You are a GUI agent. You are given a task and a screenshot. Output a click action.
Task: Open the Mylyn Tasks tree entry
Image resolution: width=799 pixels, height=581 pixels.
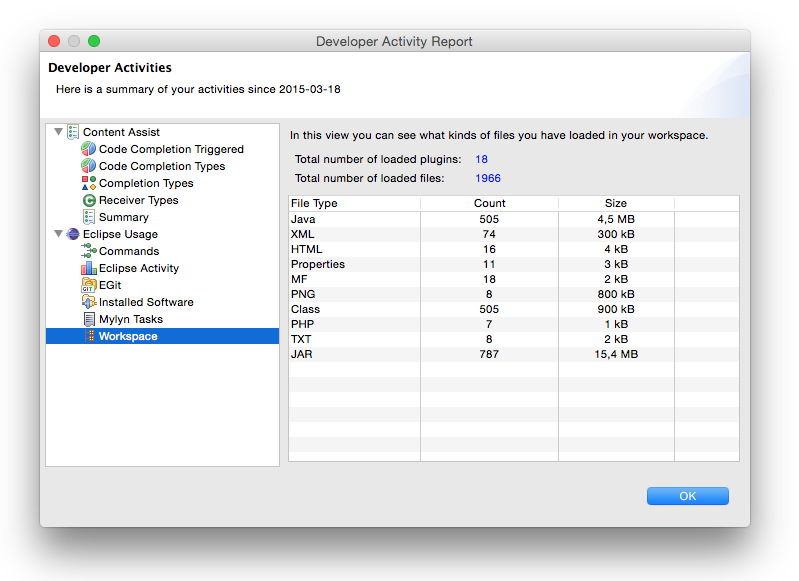pos(130,319)
